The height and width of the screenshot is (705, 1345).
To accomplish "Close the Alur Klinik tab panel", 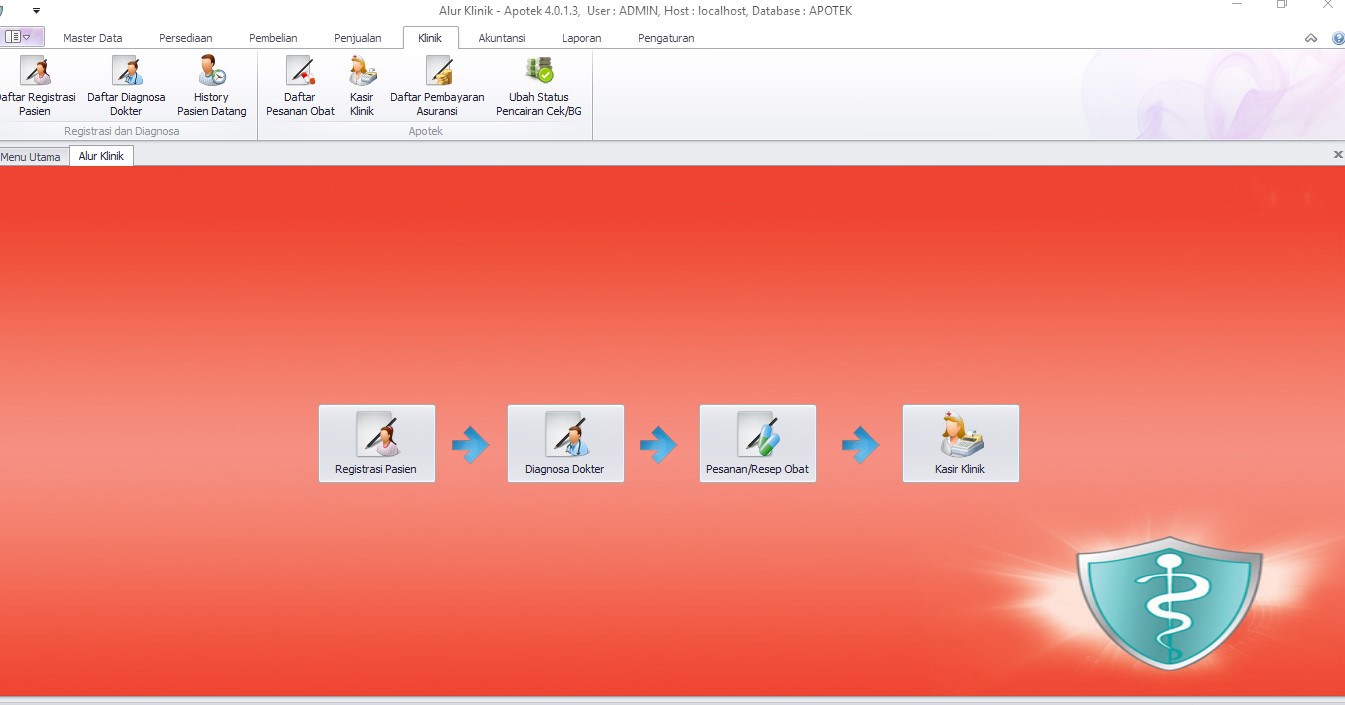I will click(1338, 155).
